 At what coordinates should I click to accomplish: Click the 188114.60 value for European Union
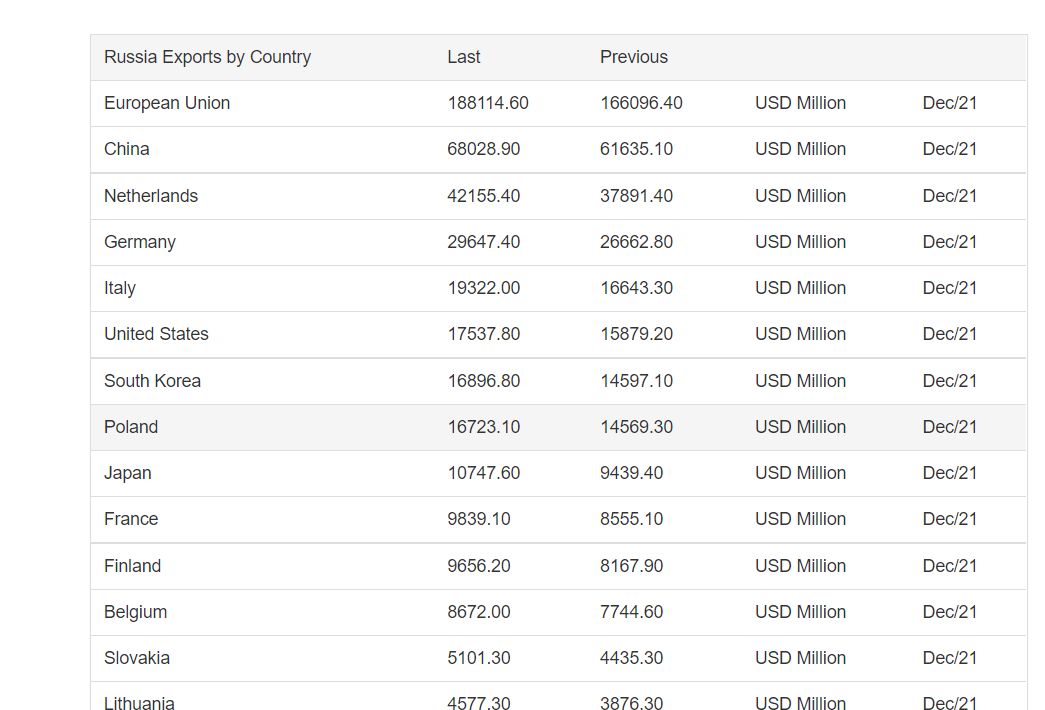click(488, 103)
